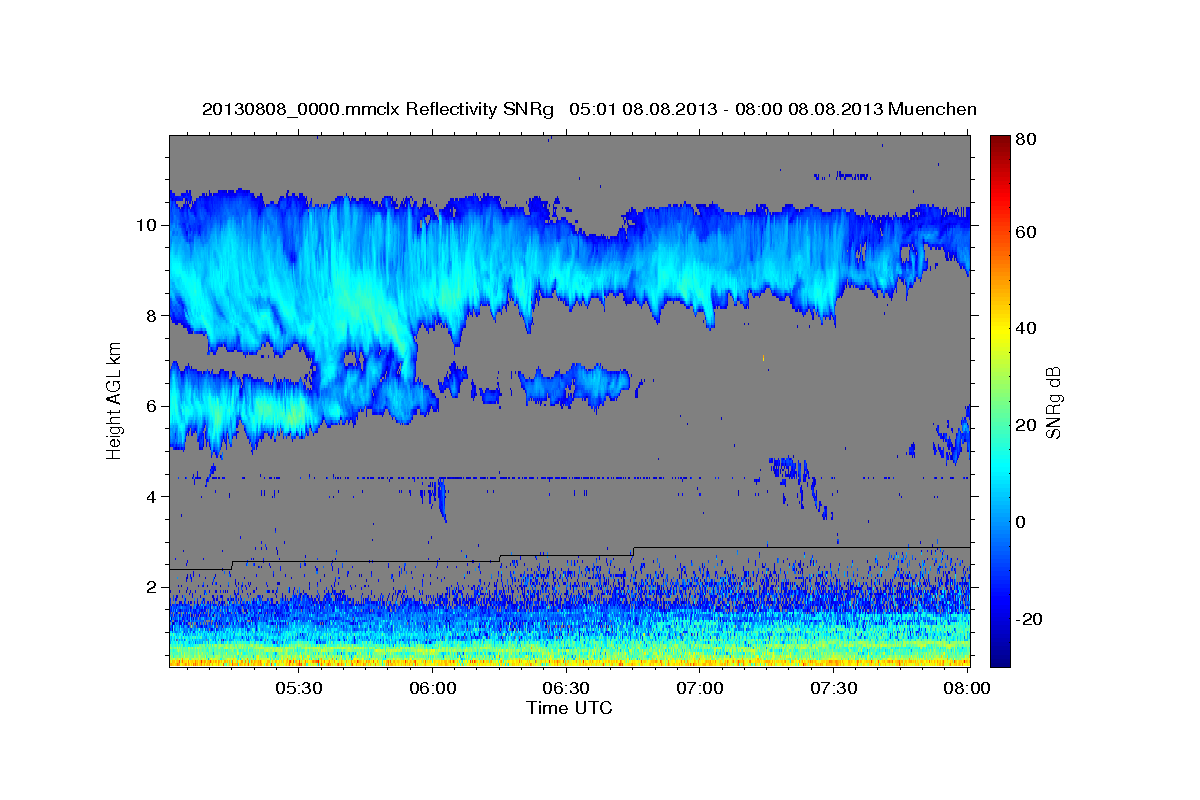Click the colorbar value 20 above zero
The height and width of the screenshot is (800, 1200).
[1025, 426]
